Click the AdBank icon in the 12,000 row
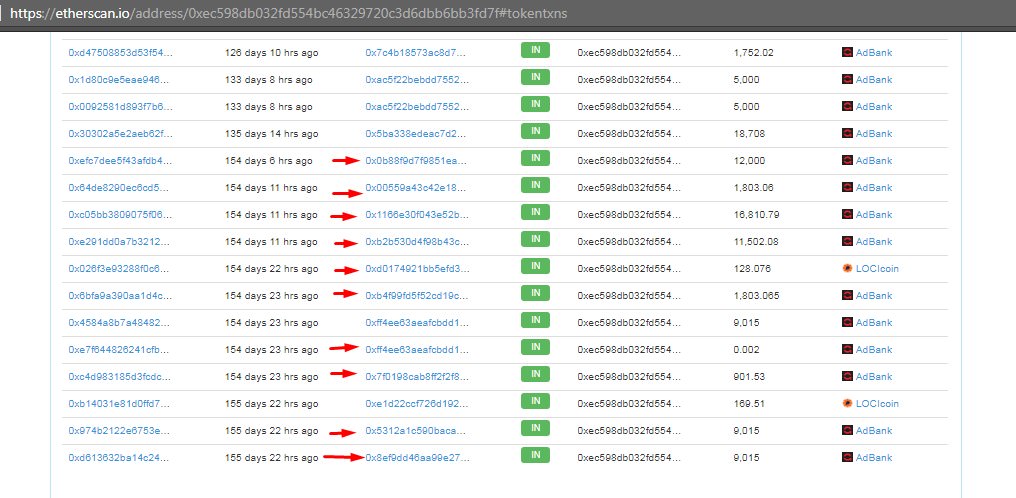 tap(847, 161)
